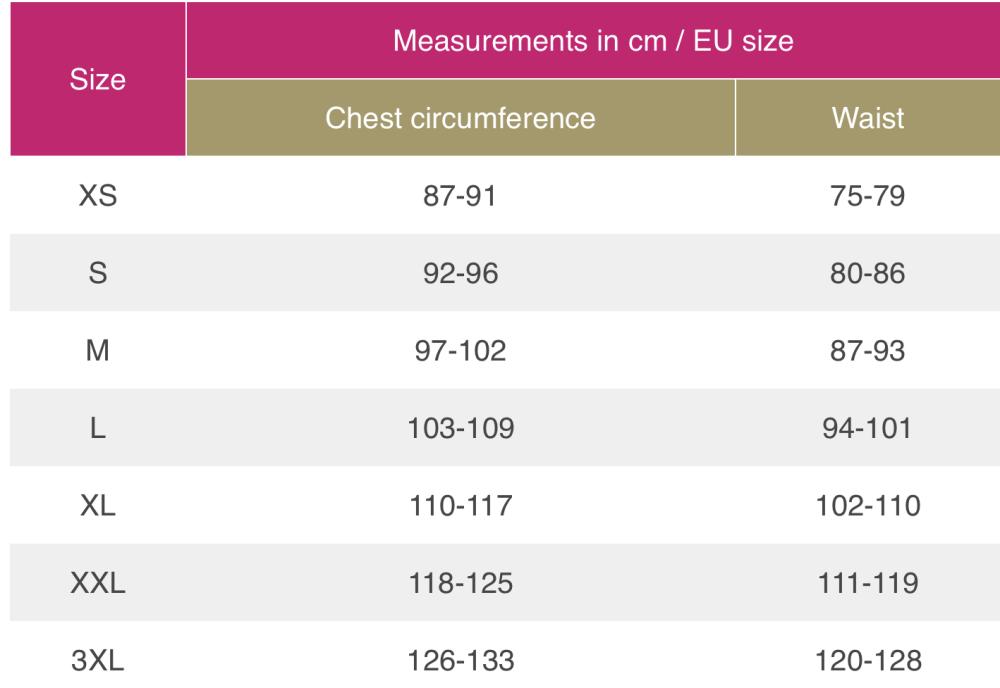Image resolution: width=1000 pixels, height=688 pixels.
Task: Click waist value 75-79
Action: (867, 196)
